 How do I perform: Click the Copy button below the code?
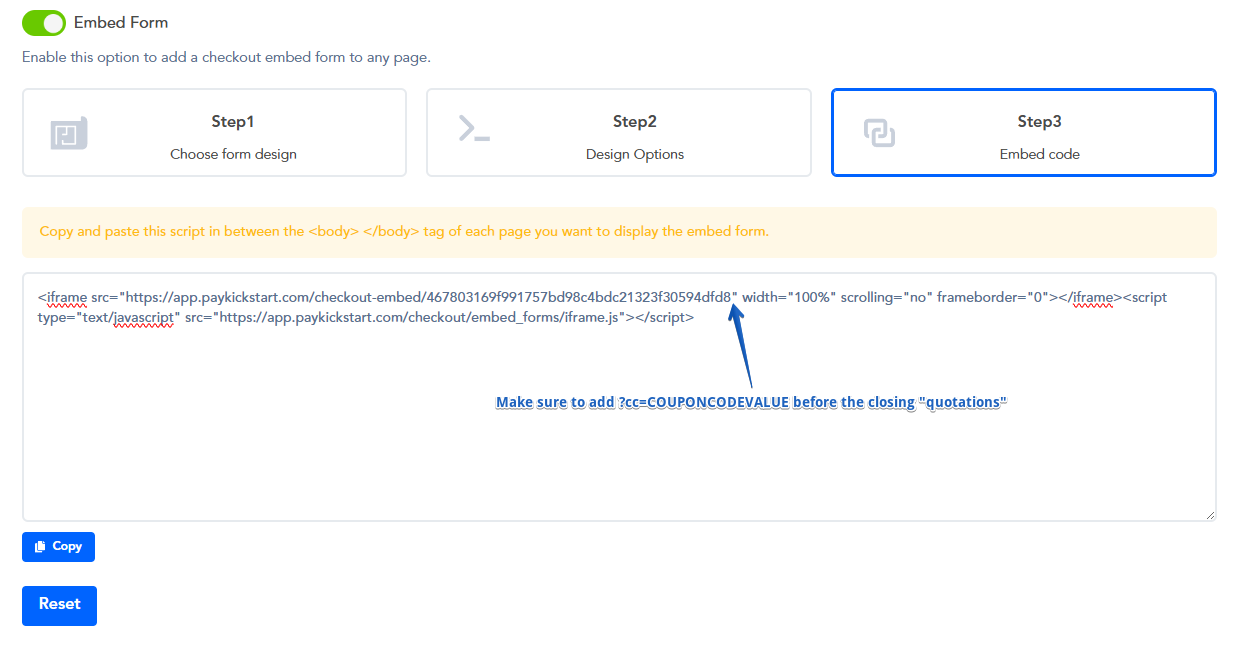tap(58, 547)
